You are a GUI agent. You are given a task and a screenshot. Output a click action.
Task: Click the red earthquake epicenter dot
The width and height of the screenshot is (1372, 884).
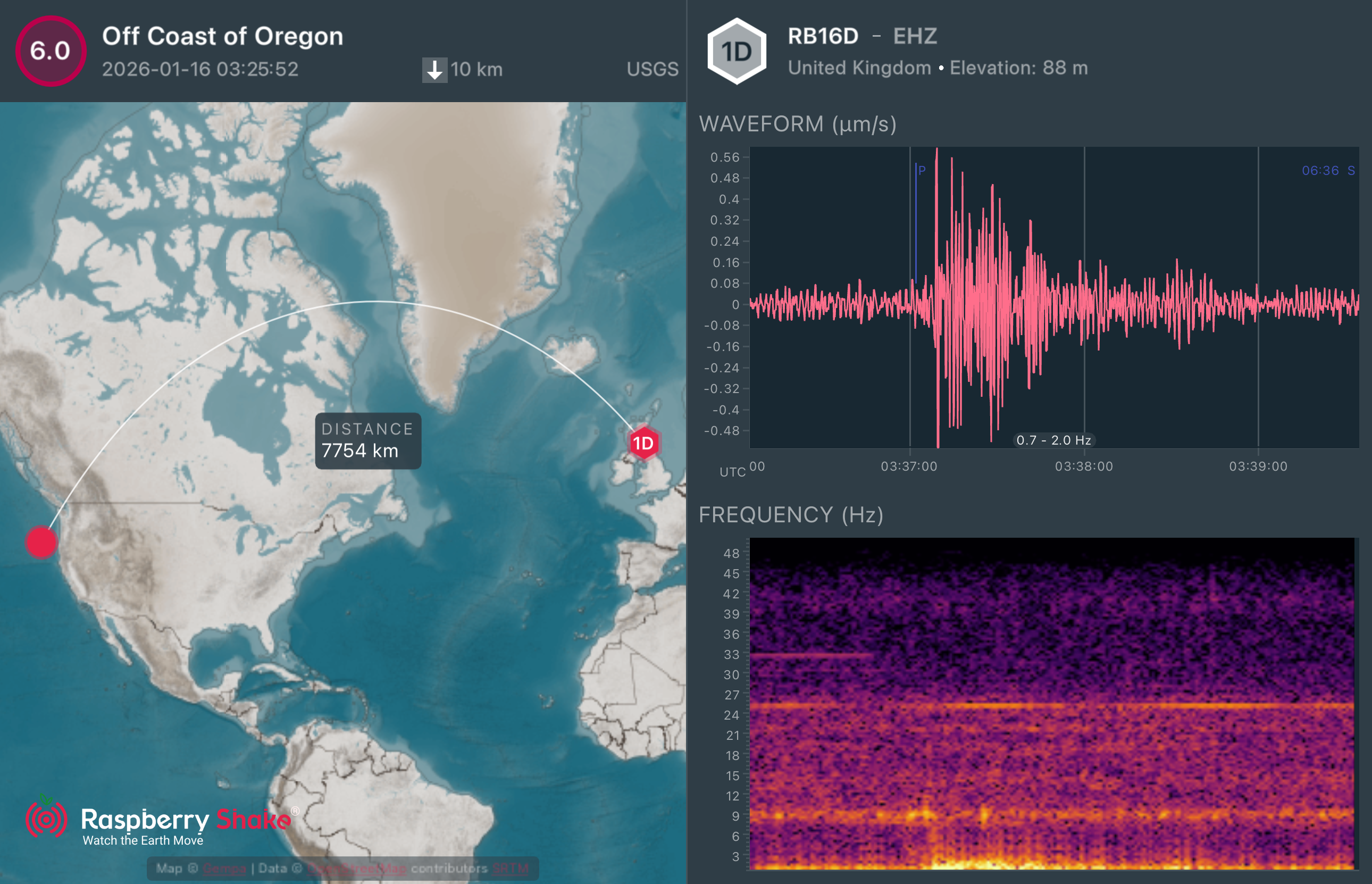41,542
